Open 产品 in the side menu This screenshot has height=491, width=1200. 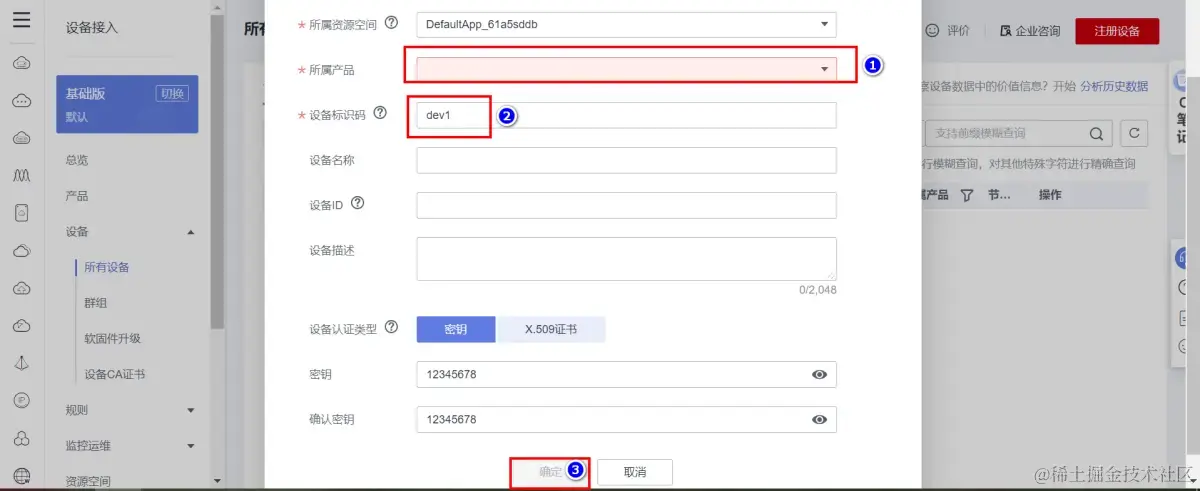click(x=77, y=196)
